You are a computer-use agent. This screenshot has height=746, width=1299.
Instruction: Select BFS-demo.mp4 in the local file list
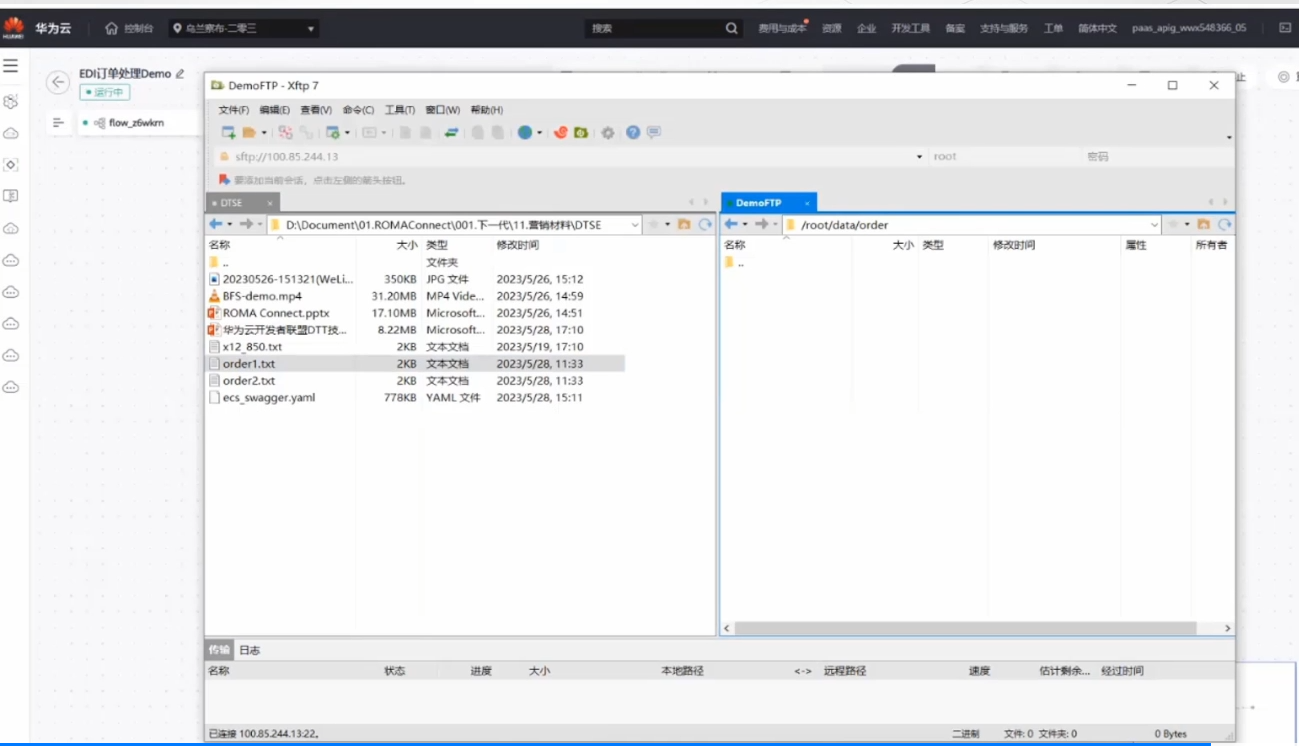click(415, 296)
